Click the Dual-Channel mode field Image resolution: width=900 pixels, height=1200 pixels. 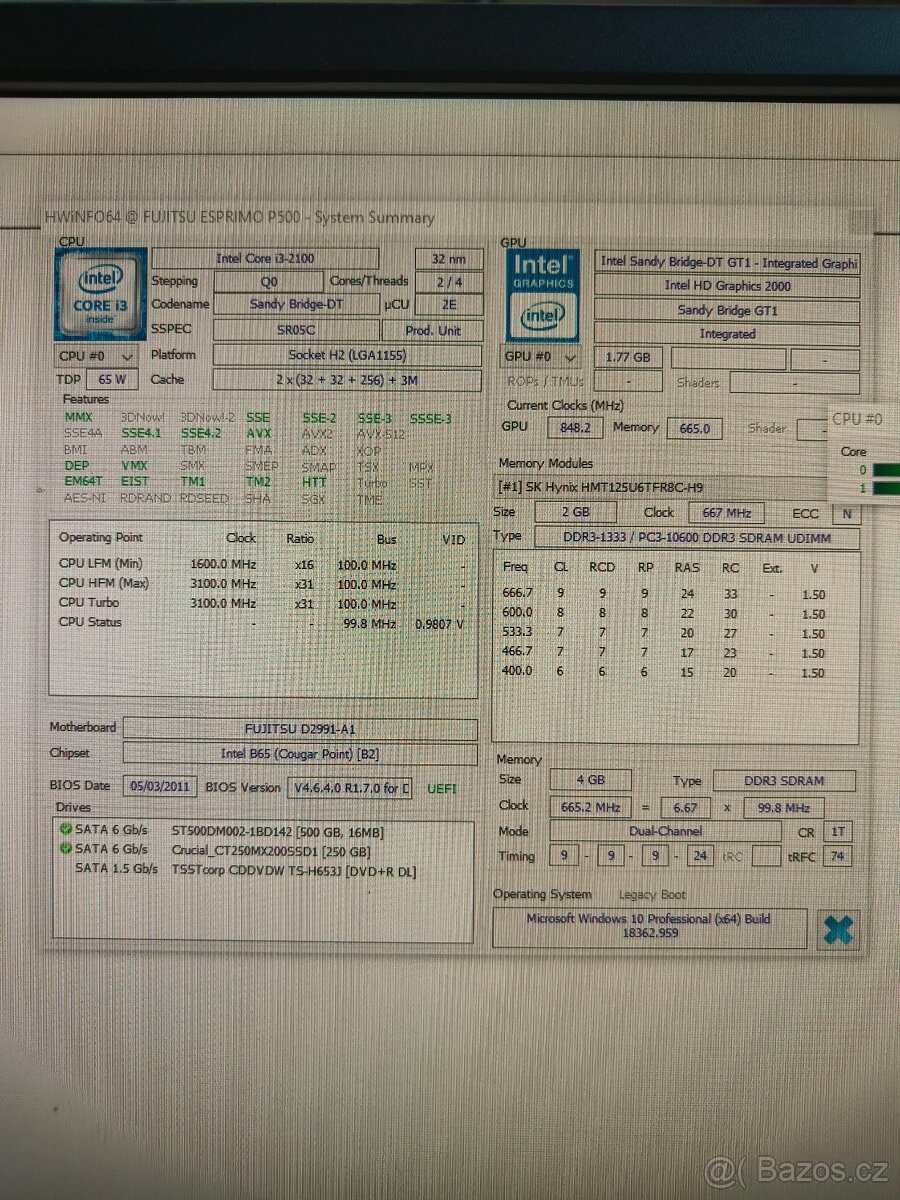coord(665,831)
